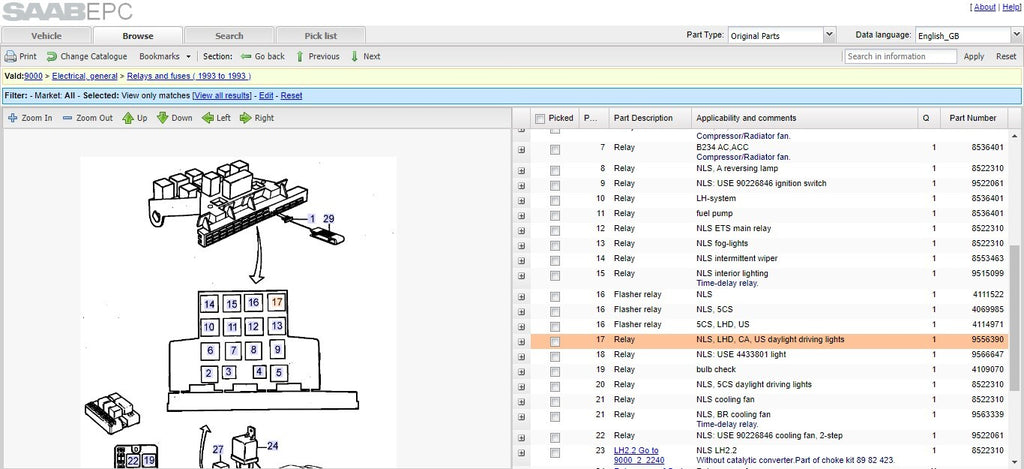Expand row 8 reversing lamp relay
The height and width of the screenshot is (469, 1024).
pyautogui.click(x=521, y=170)
